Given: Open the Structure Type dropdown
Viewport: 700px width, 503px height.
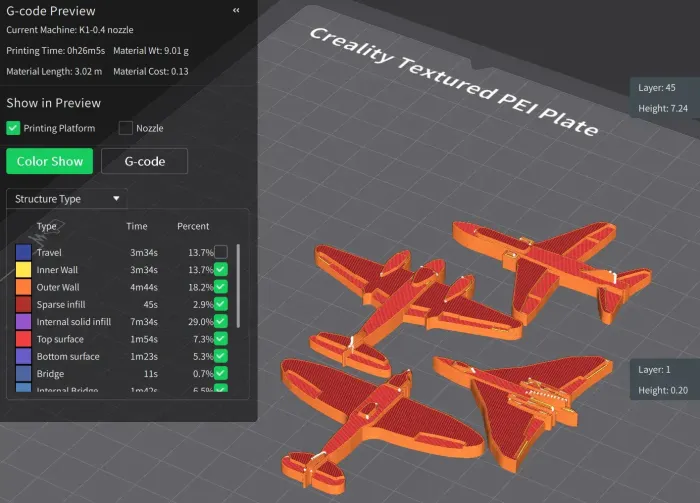Looking at the screenshot, I should coord(67,199).
